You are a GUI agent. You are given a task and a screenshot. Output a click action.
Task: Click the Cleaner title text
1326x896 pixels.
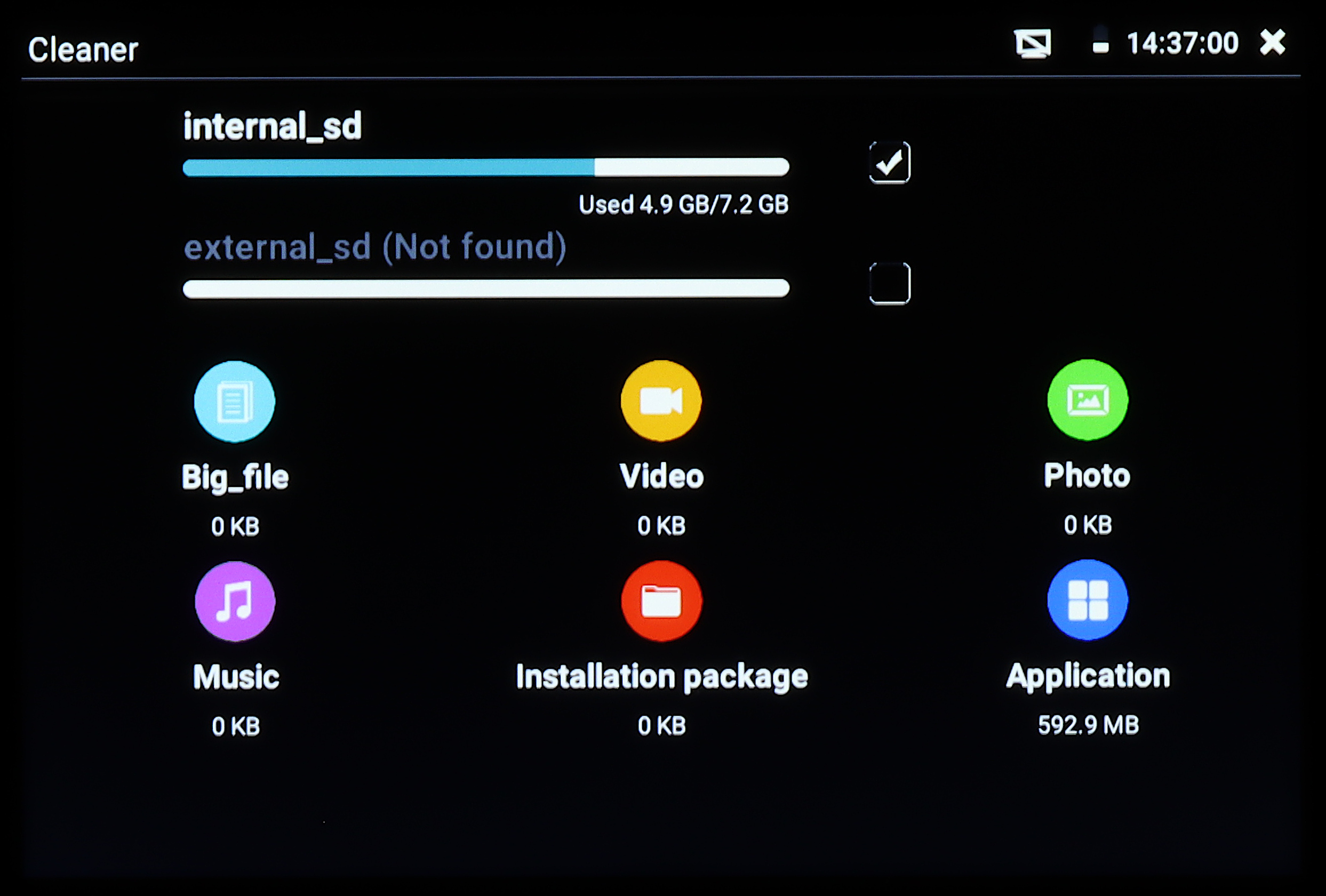[x=83, y=50]
